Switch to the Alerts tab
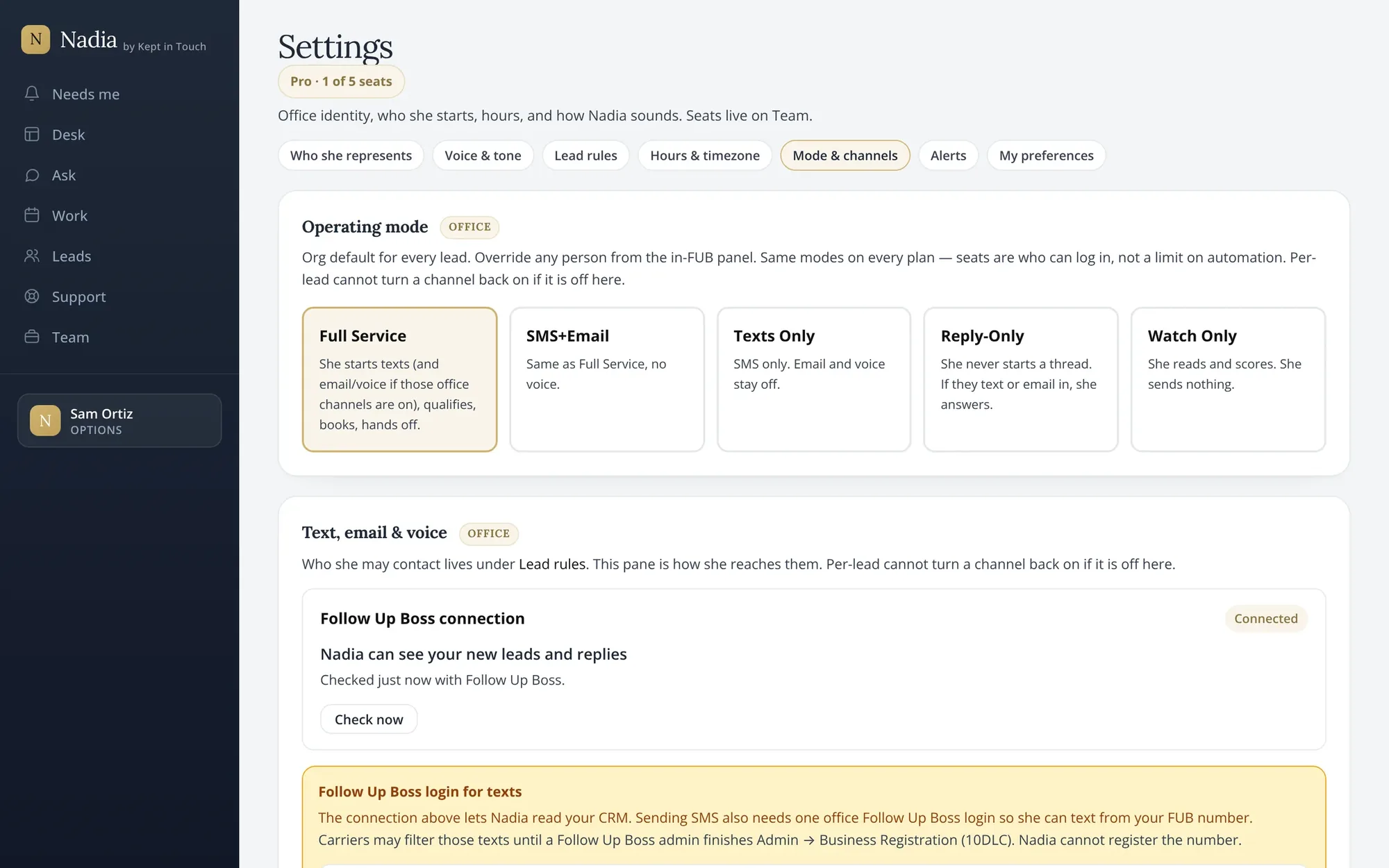The width and height of the screenshot is (1389, 868). point(948,156)
